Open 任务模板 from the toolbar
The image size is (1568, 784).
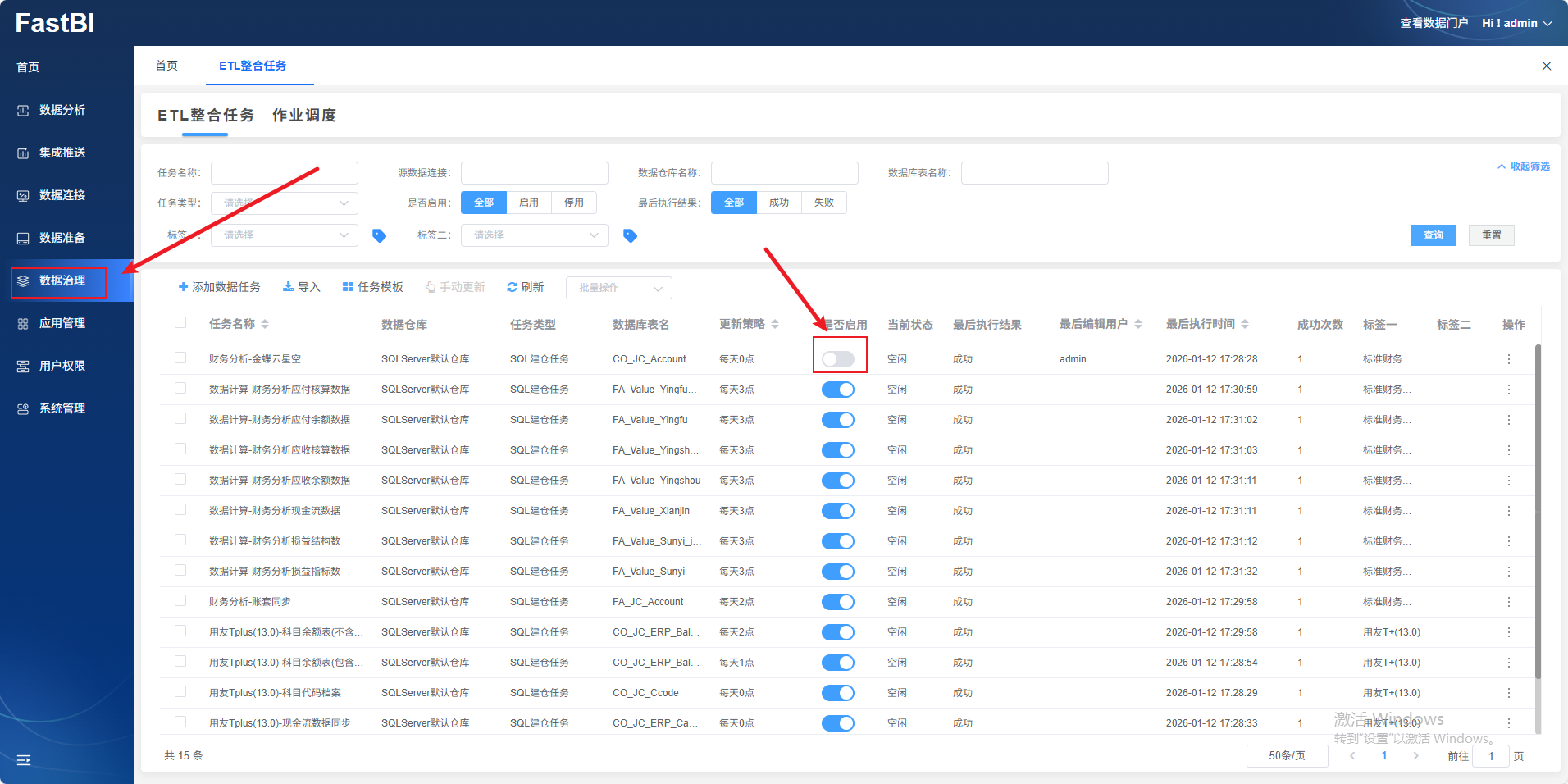[372, 287]
